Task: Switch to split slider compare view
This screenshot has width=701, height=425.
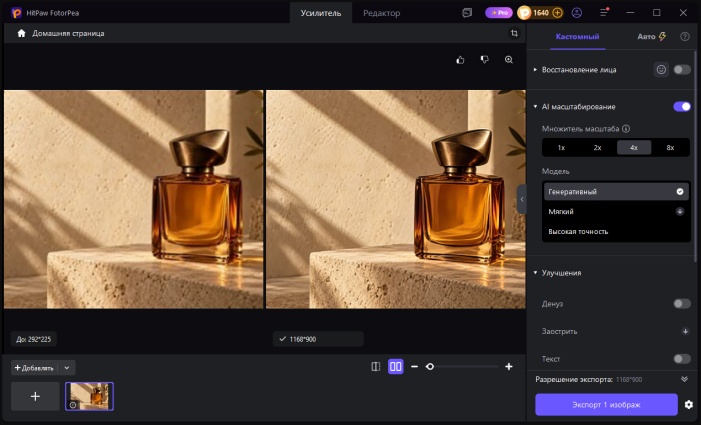Action: (376, 366)
